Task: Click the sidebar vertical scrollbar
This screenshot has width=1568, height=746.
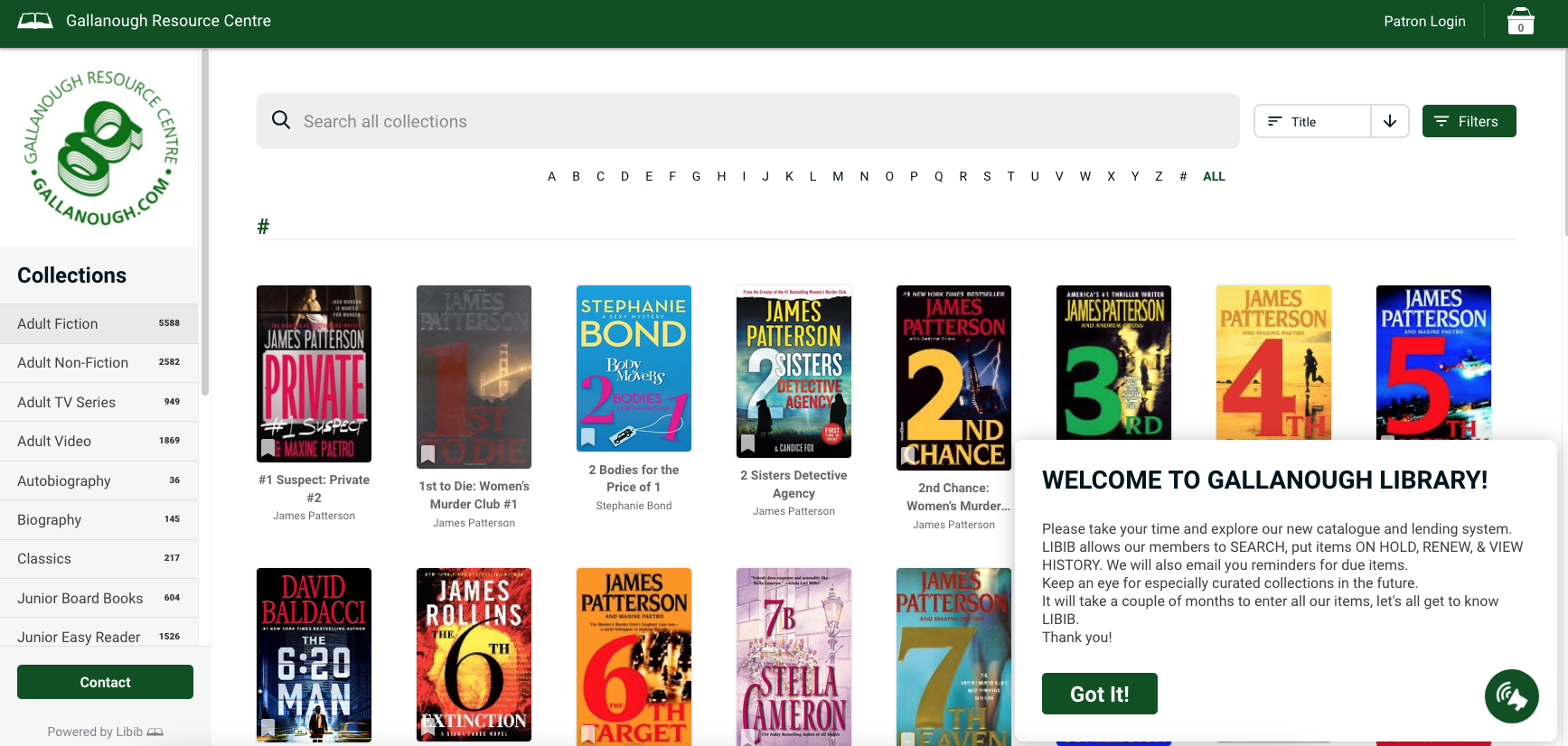Action: point(205,226)
